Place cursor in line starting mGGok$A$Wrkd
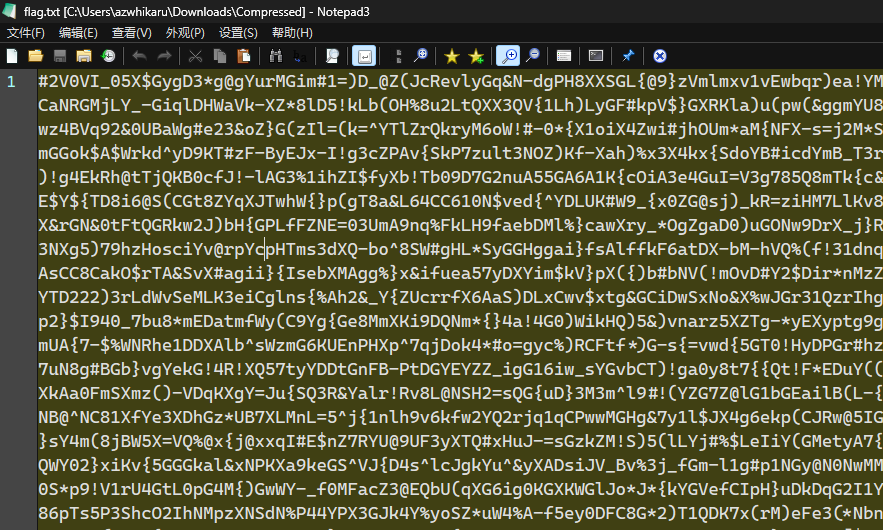The height and width of the screenshot is (530, 883). (460, 153)
